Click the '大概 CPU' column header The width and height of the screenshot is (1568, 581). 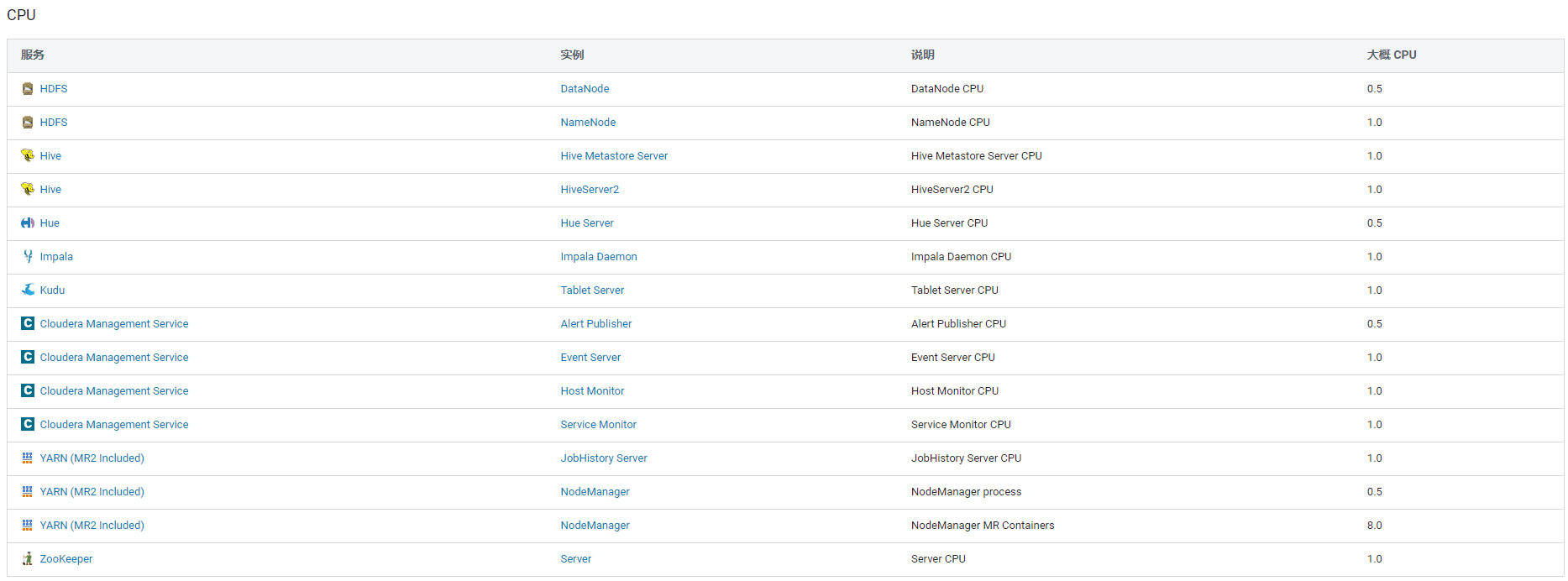pos(1392,55)
